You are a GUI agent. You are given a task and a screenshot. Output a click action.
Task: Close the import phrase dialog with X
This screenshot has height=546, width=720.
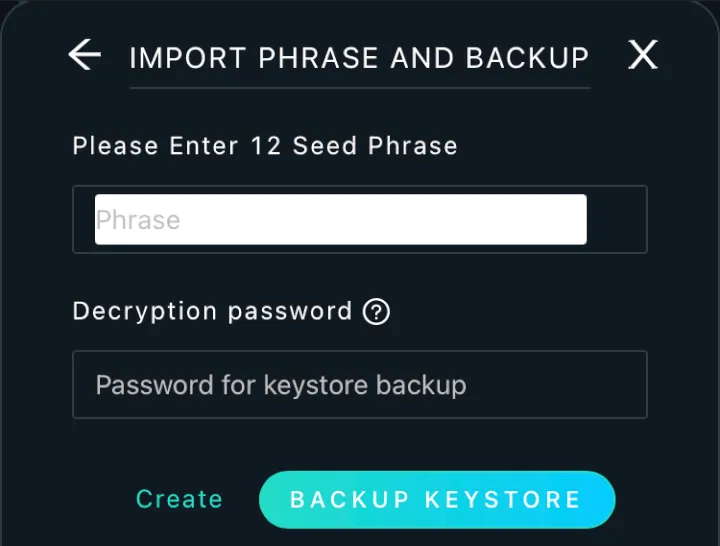click(643, 55)
